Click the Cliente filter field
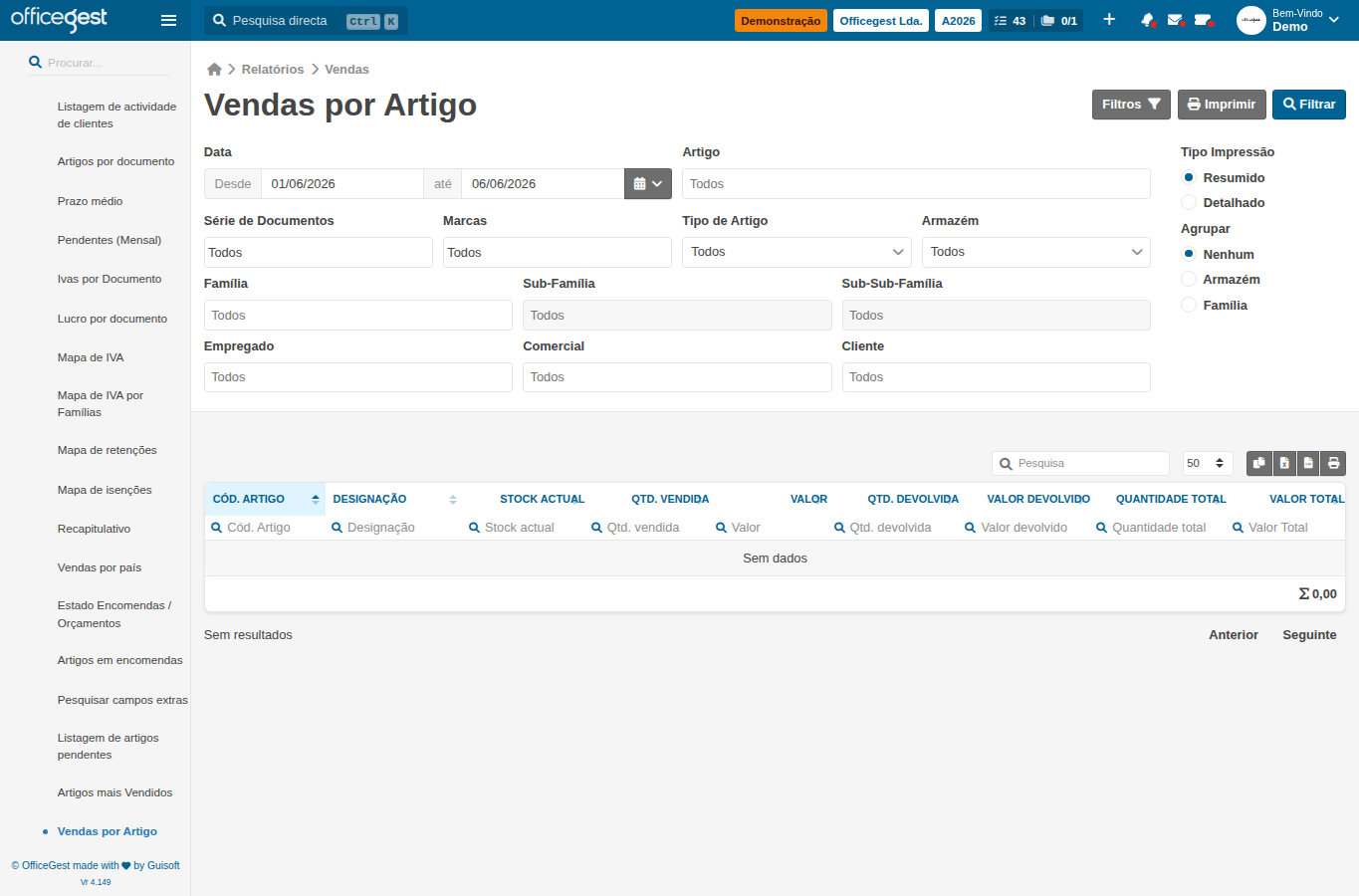 997,377
